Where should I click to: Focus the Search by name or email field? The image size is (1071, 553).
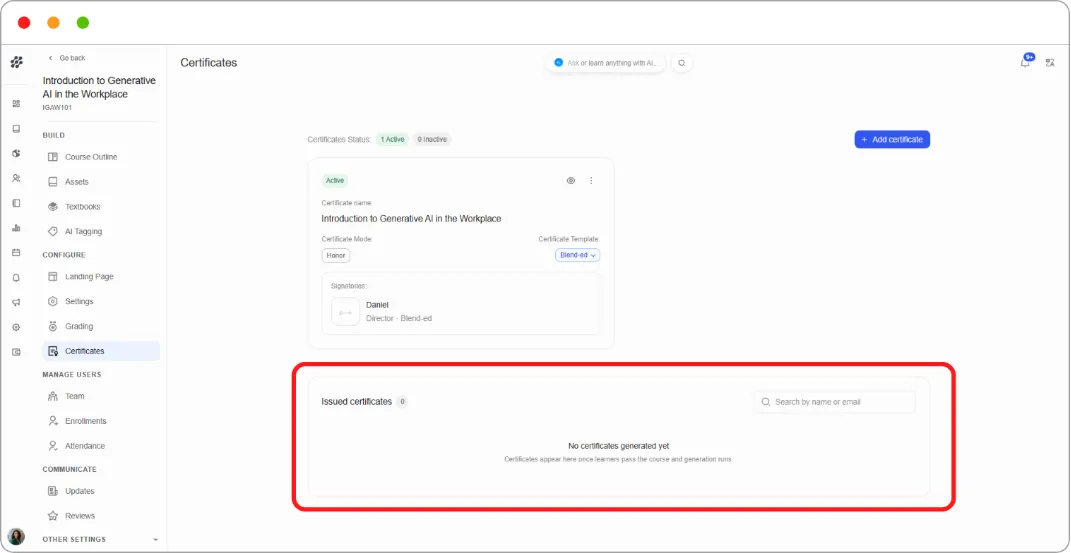click(x=835, y=402)
